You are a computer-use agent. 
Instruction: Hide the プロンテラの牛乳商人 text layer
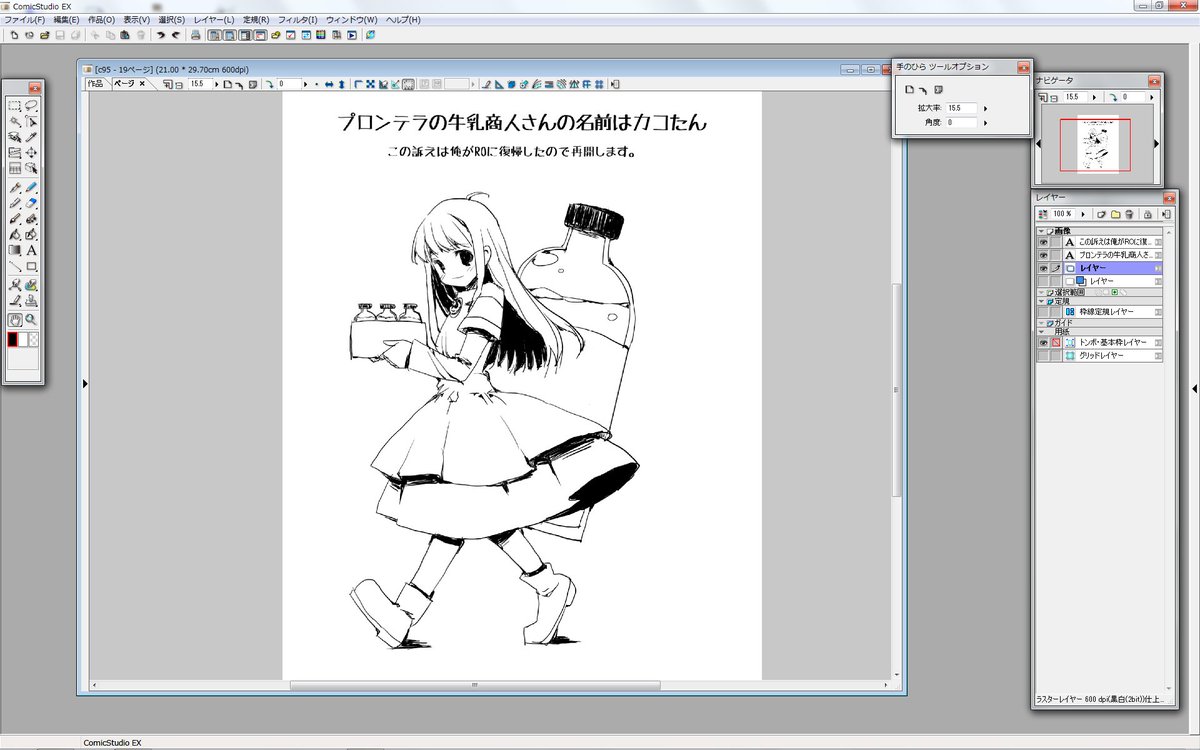1043,255
